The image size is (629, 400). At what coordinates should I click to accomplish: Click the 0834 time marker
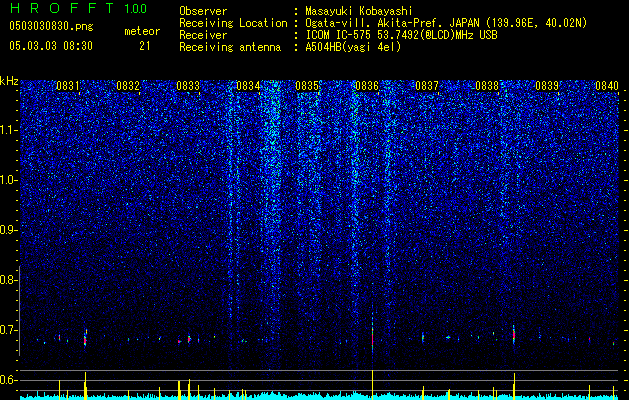click(248, 86)
